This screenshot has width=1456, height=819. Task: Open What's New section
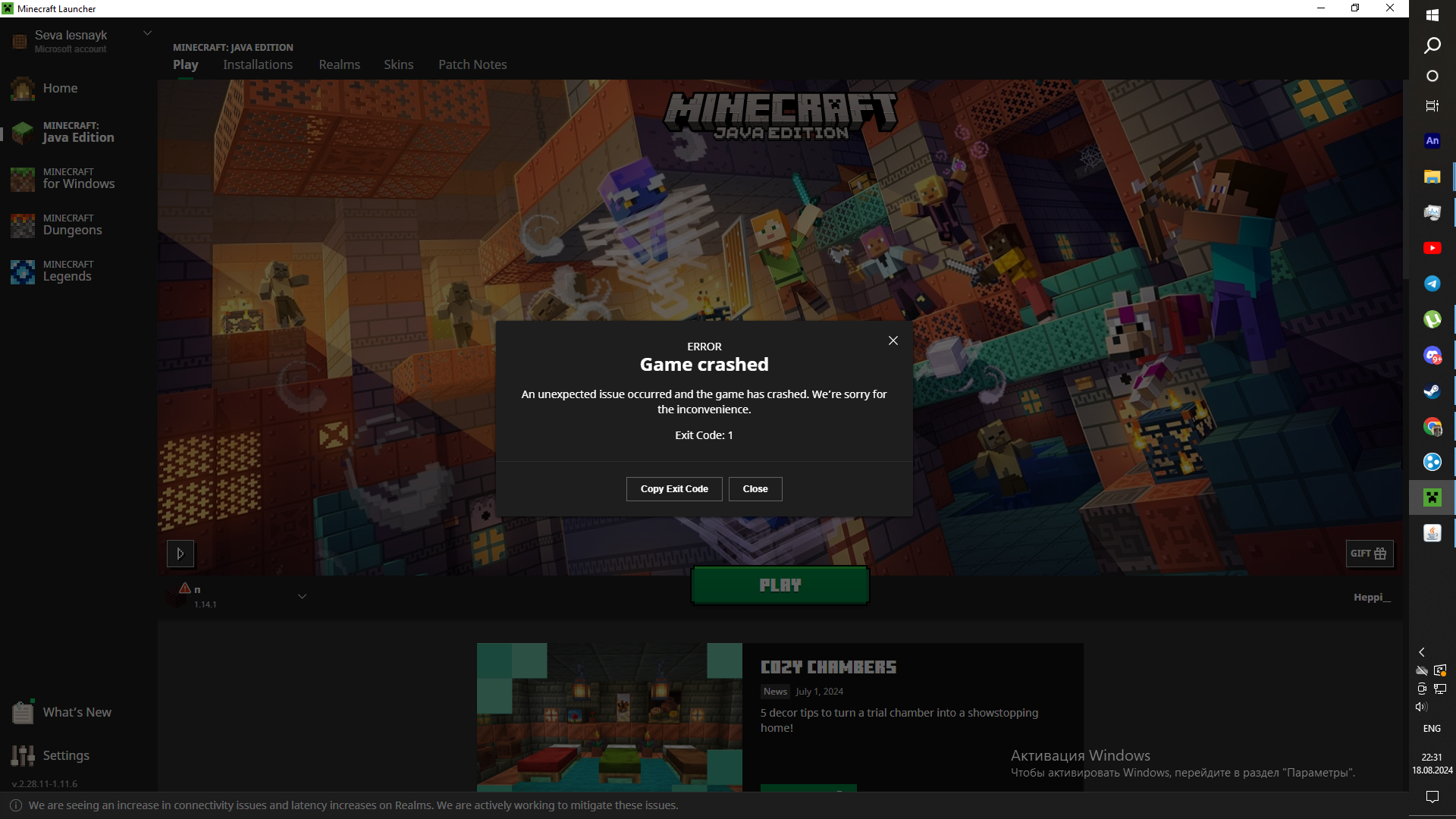77,712
